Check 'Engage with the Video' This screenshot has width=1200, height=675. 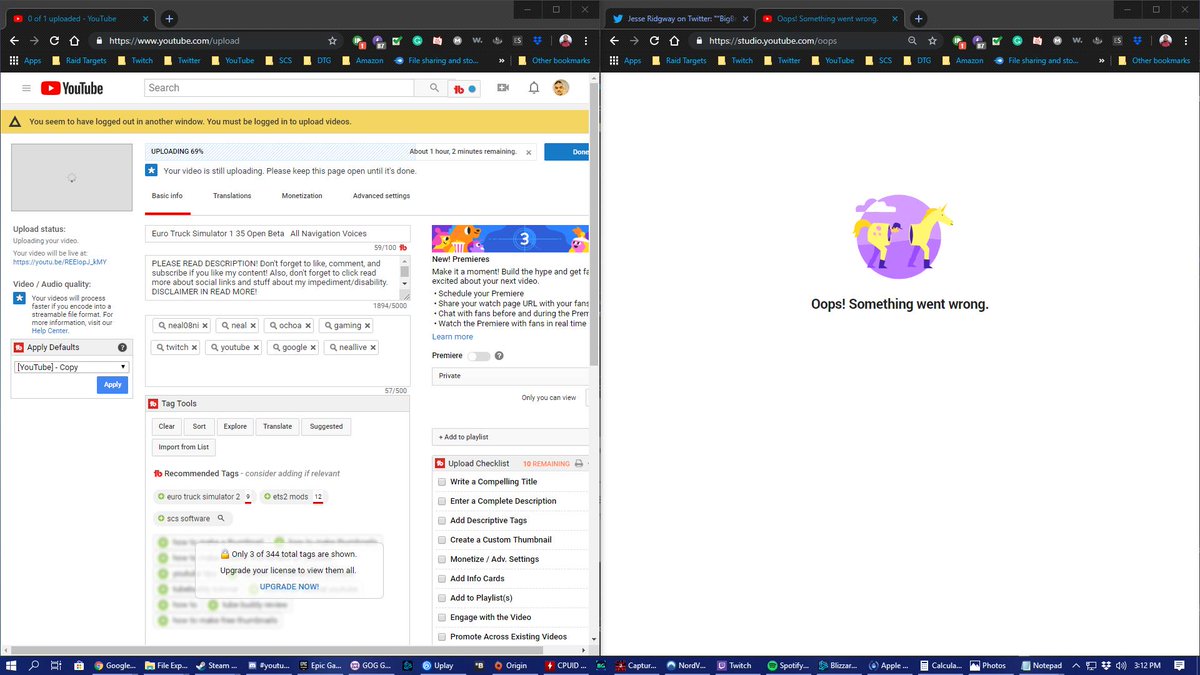point(442,617)
